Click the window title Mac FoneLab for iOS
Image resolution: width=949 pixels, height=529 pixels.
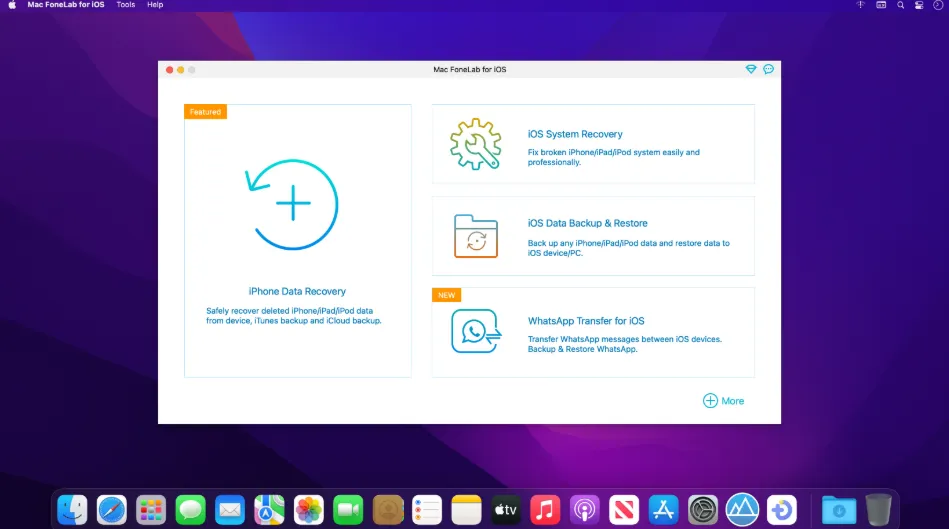pos(470,70)
